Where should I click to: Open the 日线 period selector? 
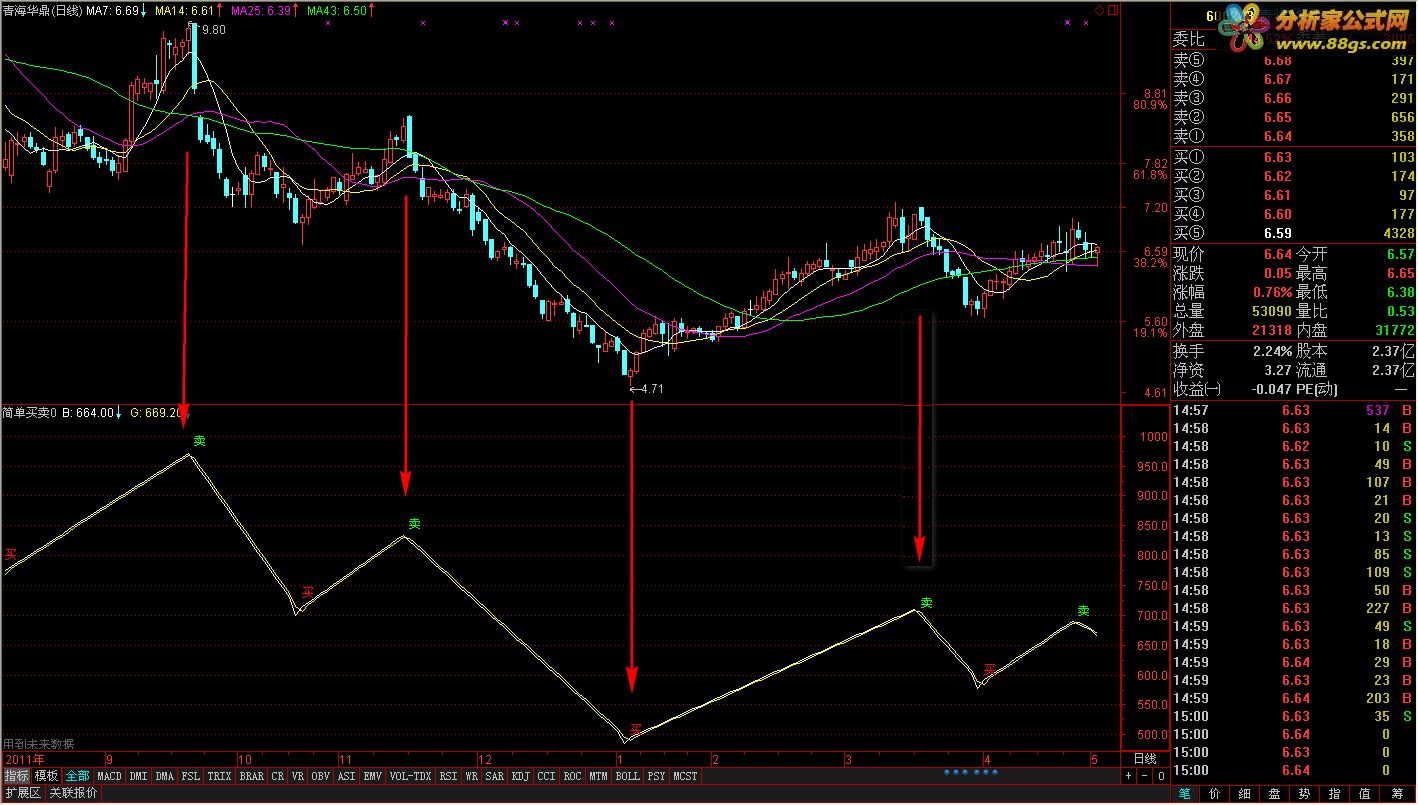[1144, 759]
